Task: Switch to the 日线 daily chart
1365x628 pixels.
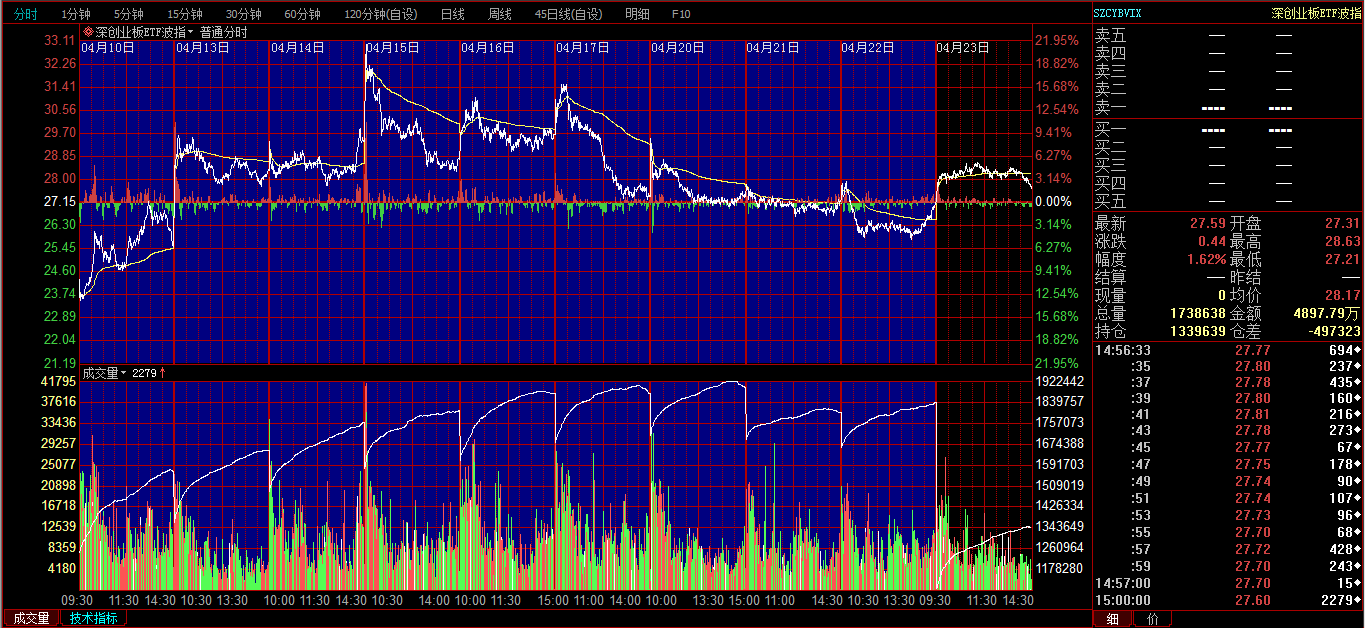Action: tap(452, 14)
